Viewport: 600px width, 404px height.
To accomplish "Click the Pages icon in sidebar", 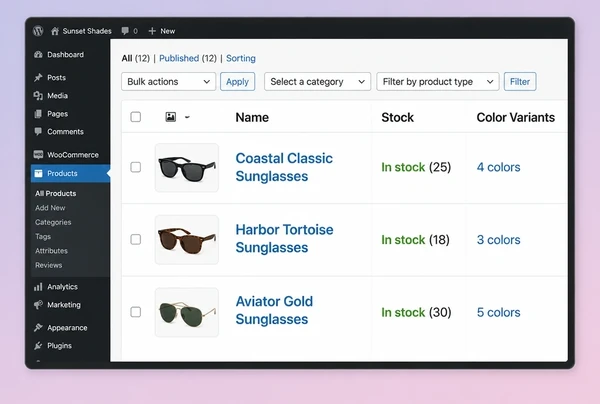I will pyautogui.click(x=38, y=114).
